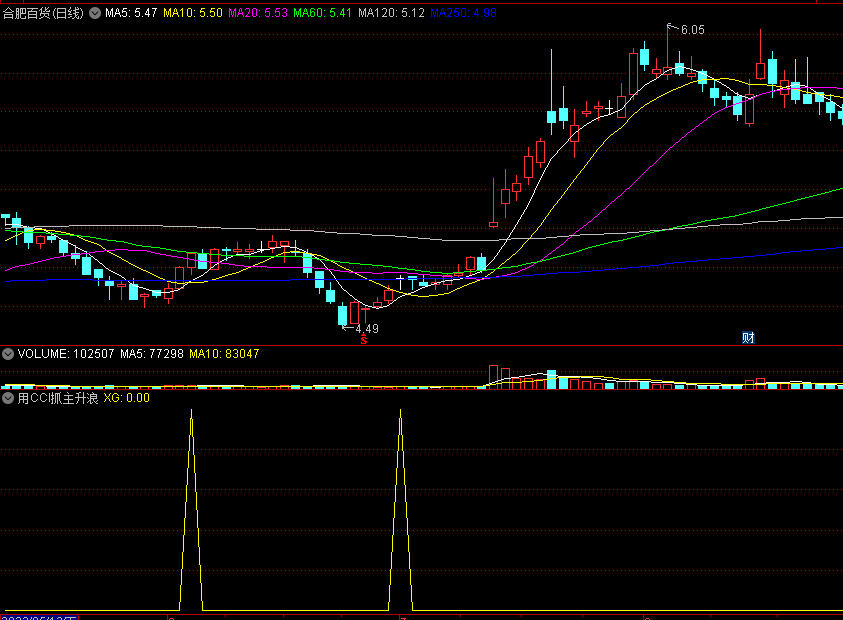Select the MA60: 5.41 moving average label

(x=323, y=13)
